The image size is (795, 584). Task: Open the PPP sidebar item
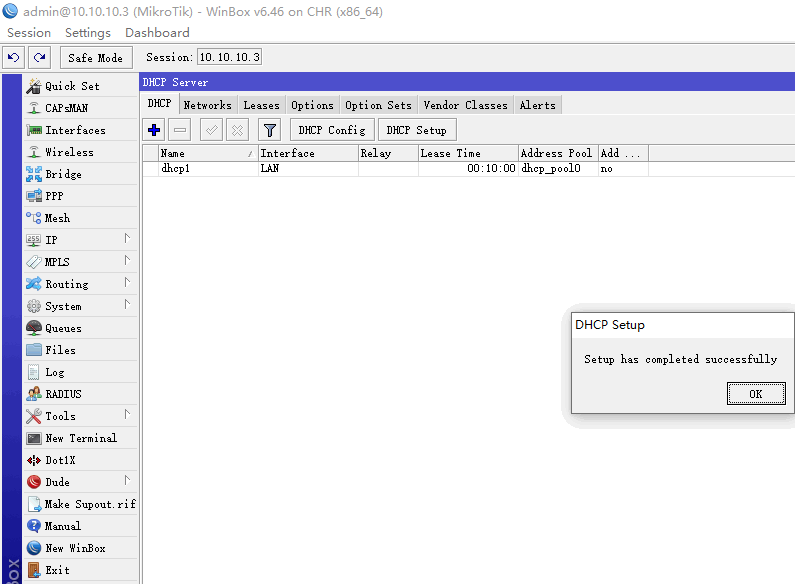pyautogui.click(x=81, y=196)
